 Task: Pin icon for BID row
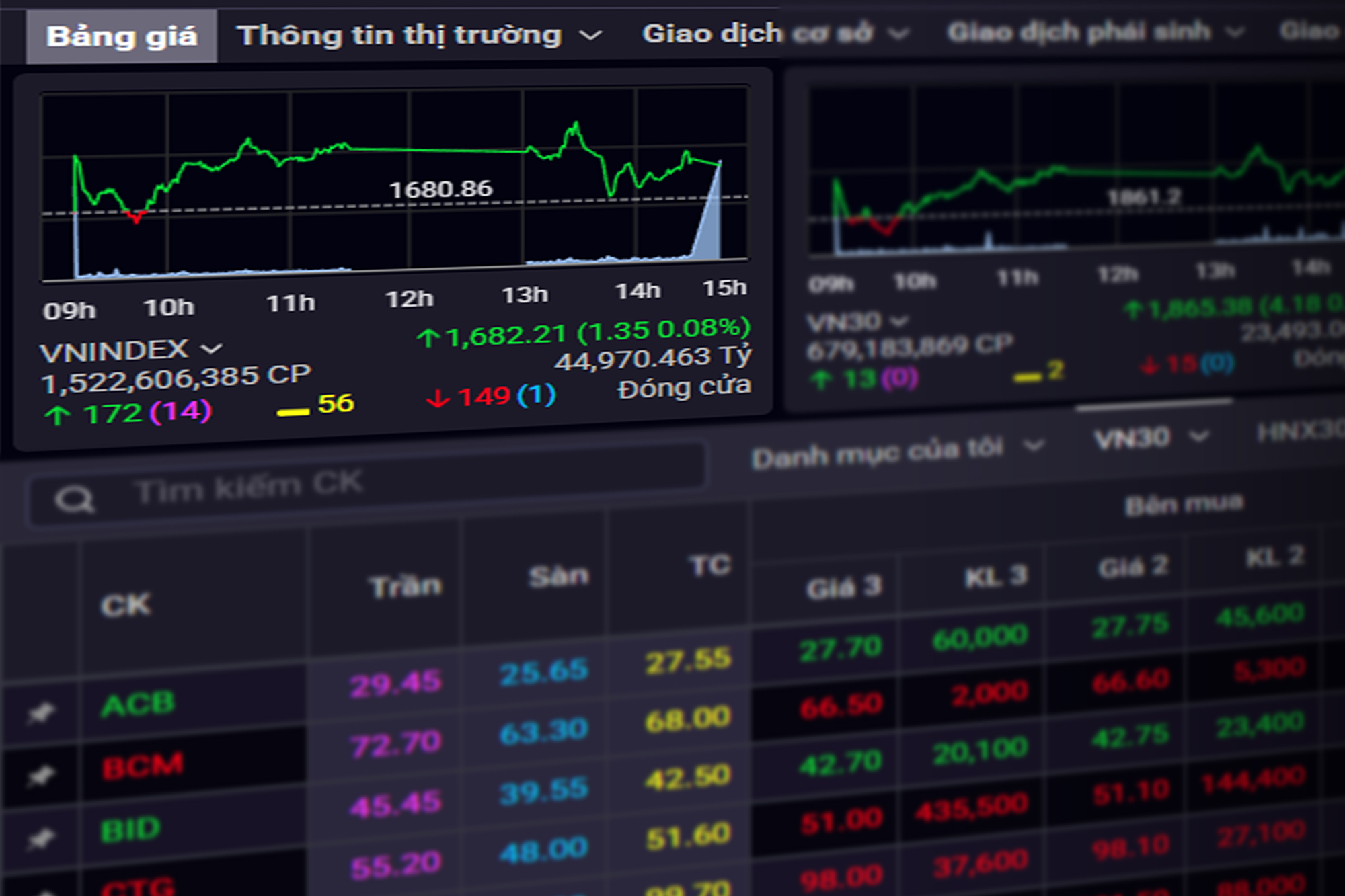42,838
